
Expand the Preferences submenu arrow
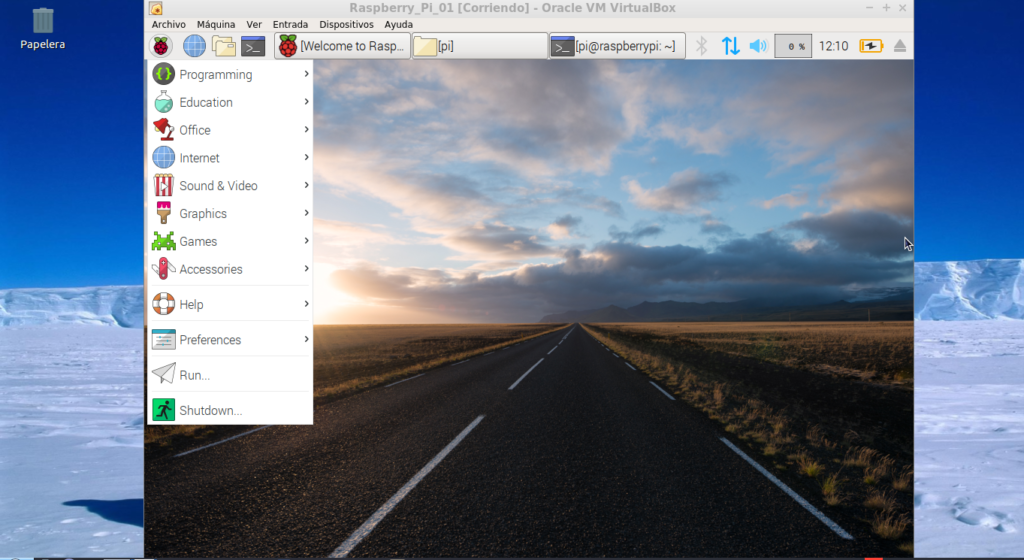point(306,339)
